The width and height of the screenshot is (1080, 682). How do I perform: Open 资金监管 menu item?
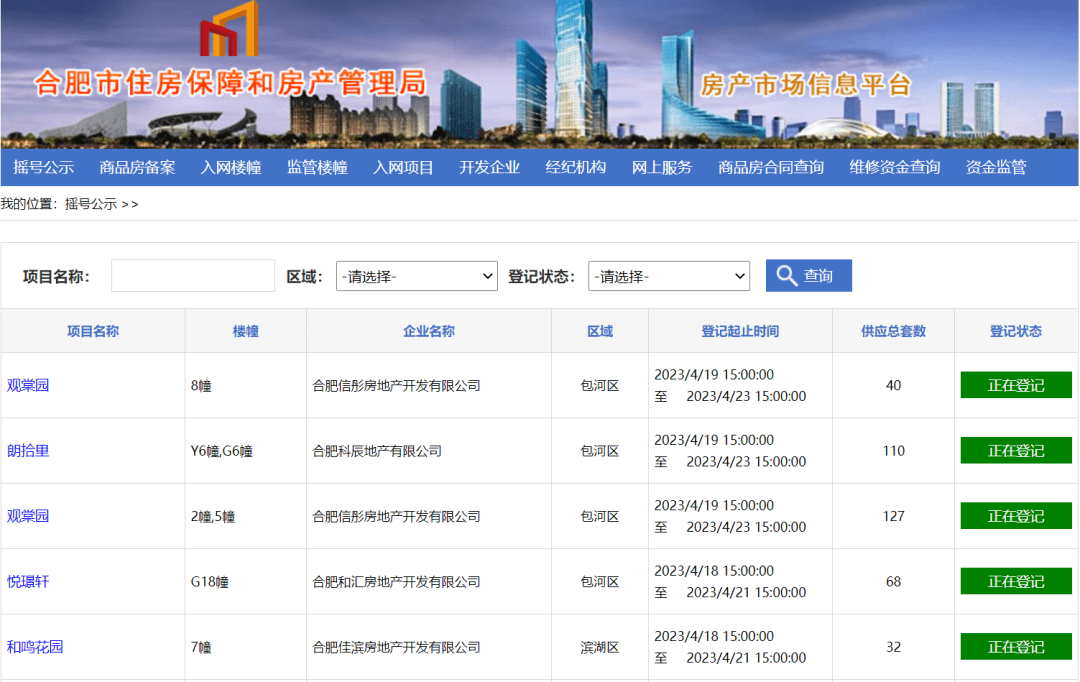tap(996, 167)
